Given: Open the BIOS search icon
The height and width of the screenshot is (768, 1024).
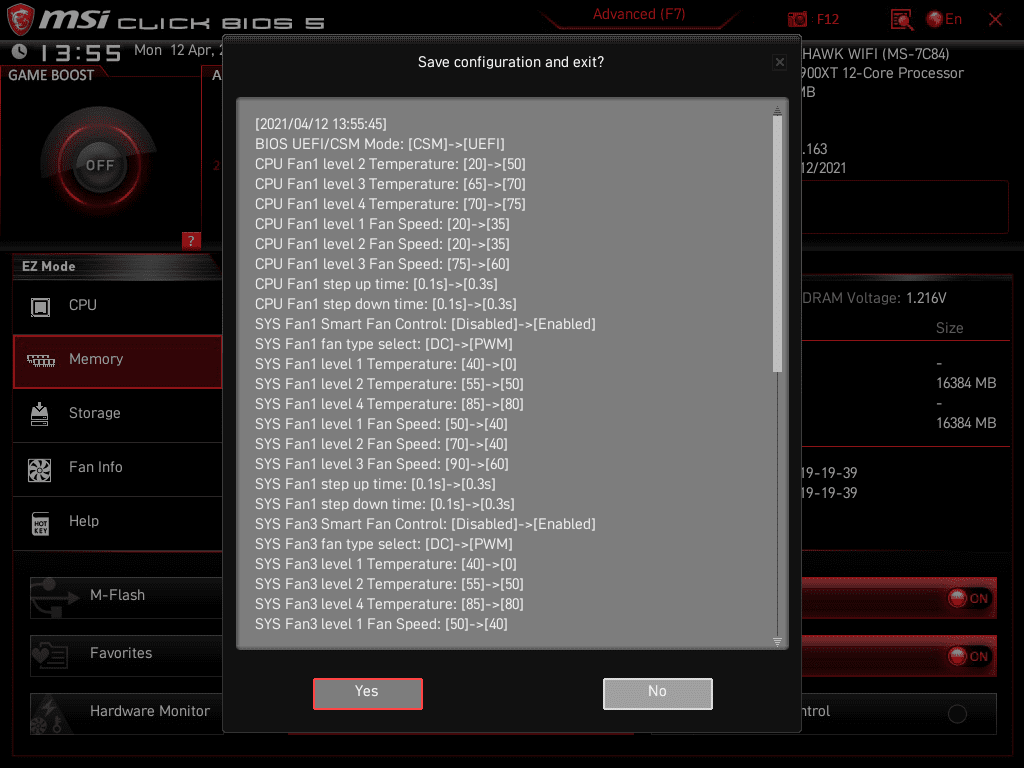Looking at the screenshot, I should click(902, 20).
